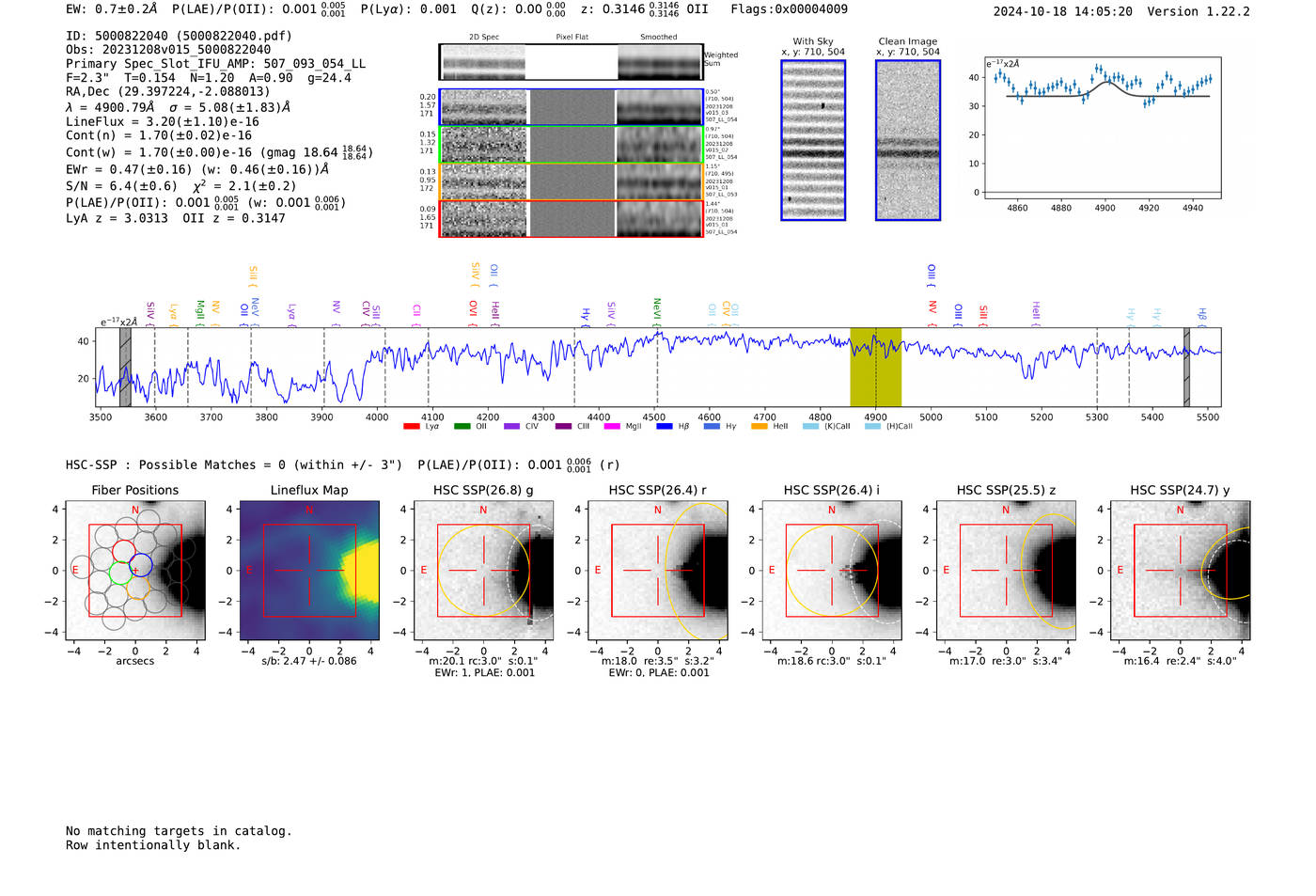Image resolution: width=1316 pixels, height=896 pixels.
Task: Click the Weighted Sum 2D spectrum strip
Action: tap(571, 62)
